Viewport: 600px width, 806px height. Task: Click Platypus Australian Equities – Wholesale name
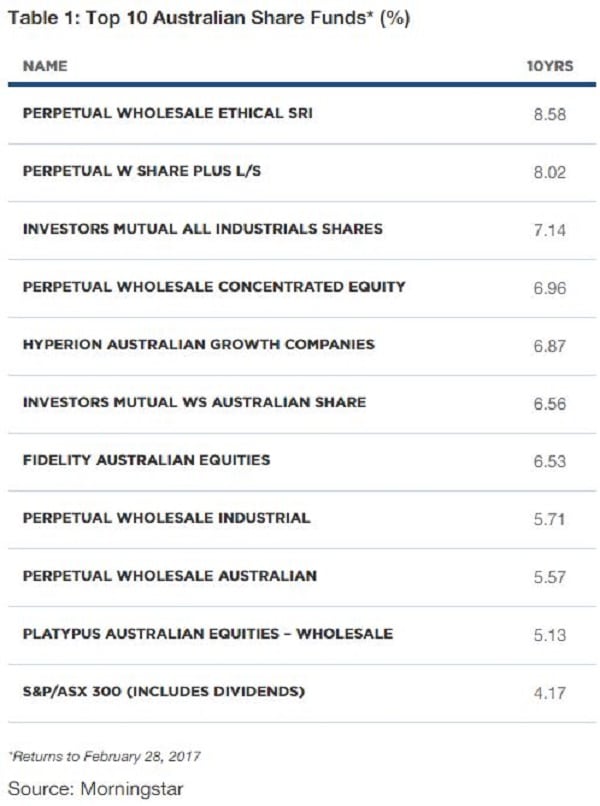click(x=207, y=633)
